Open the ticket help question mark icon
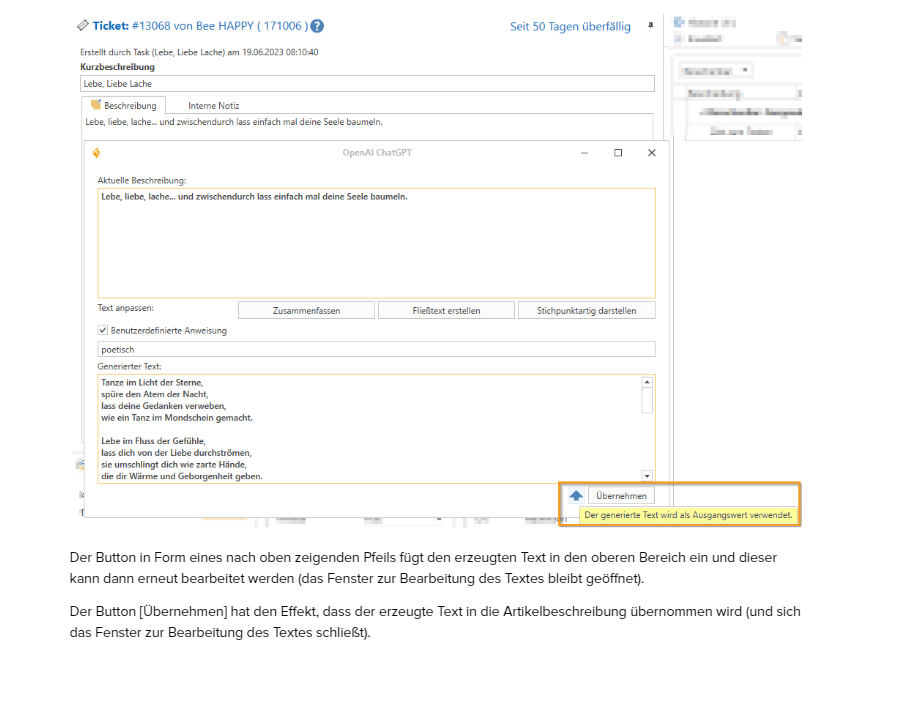919x703 pixels. coord(317,26)
